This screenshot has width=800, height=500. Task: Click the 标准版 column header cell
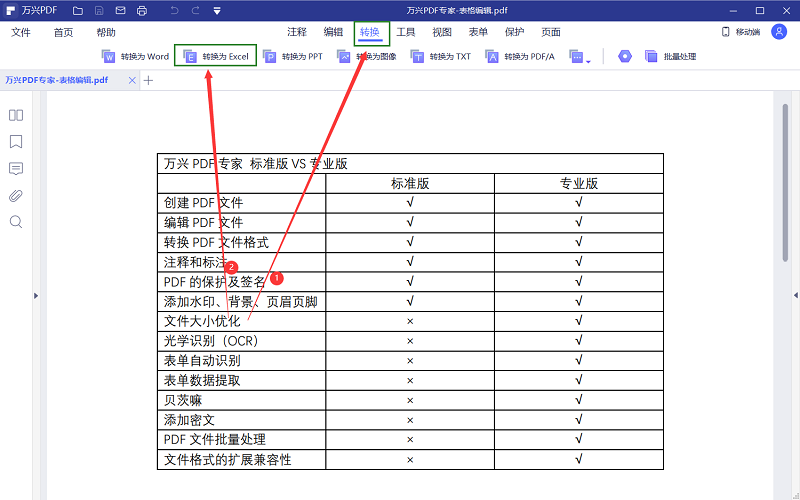pyautogui.click(x=410, y=184)
